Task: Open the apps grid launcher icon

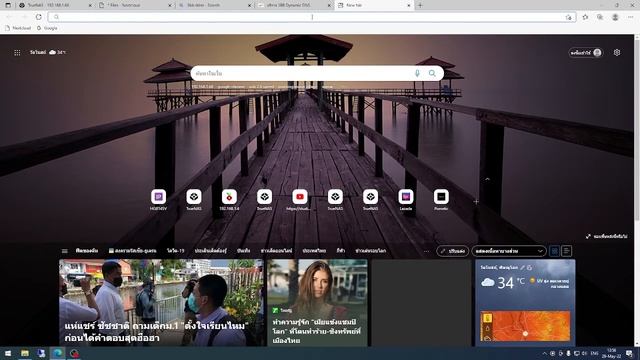Action: (x=17, y=53)
